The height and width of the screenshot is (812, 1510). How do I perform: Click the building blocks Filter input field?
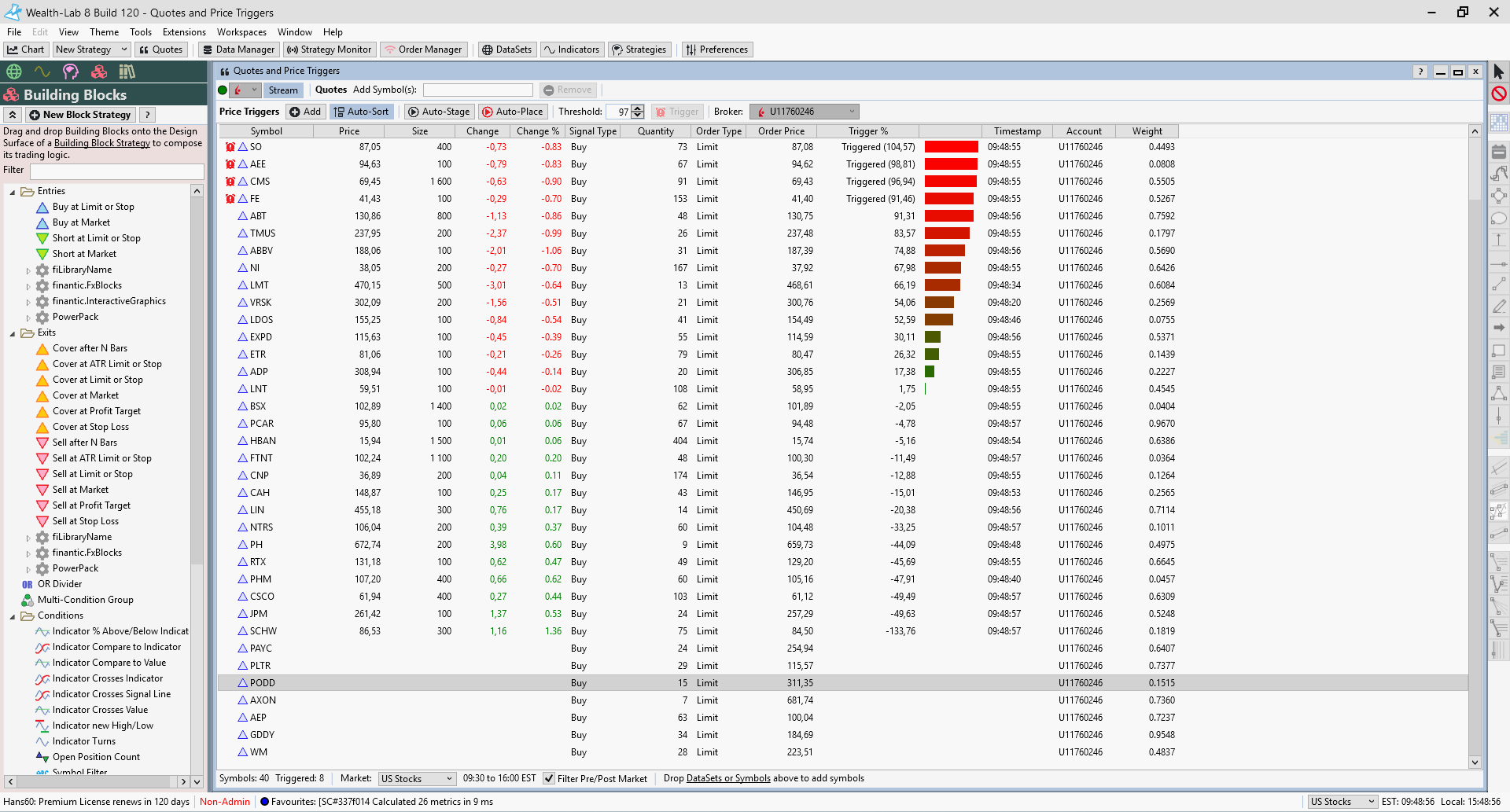(117, 171)
